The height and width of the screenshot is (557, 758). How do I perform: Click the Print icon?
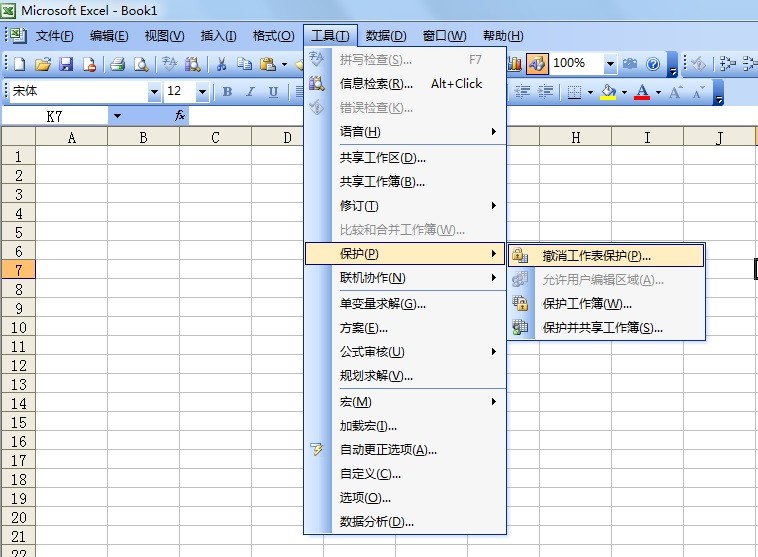(x=117, y=64)
